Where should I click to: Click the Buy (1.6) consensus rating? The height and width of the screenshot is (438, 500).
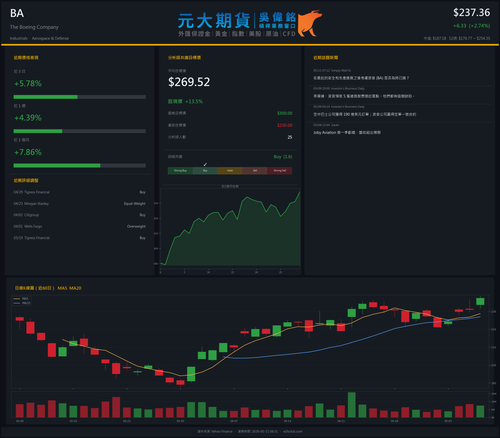point(283,157)
